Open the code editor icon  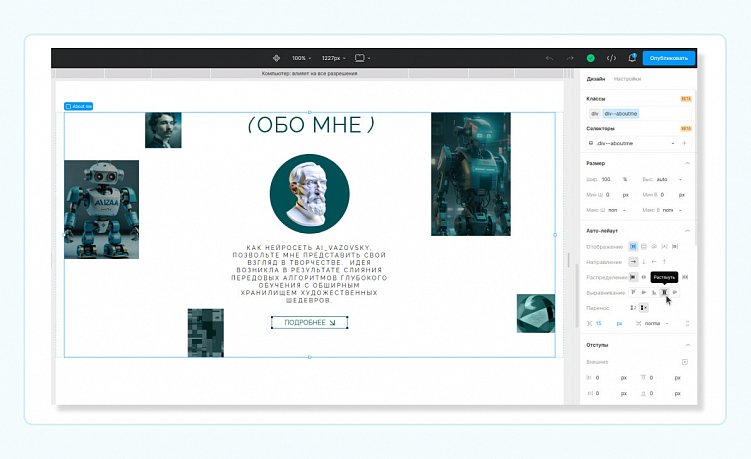click(611, 58)
